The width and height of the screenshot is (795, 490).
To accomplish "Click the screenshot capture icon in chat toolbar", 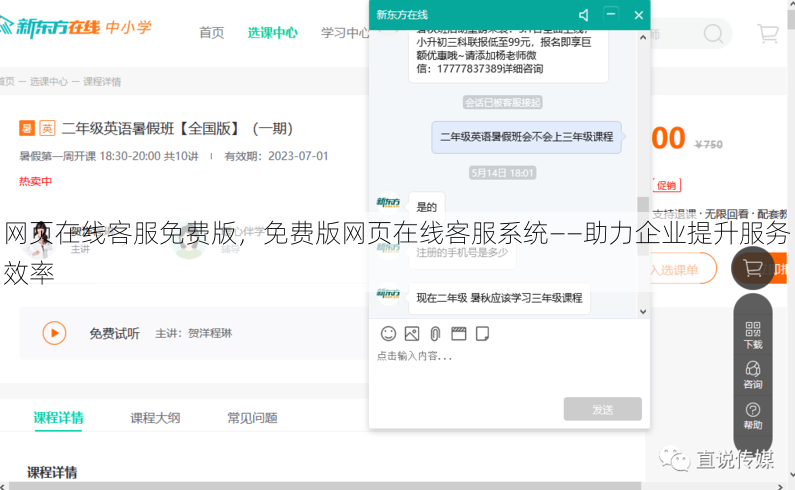I will [458, 333].
